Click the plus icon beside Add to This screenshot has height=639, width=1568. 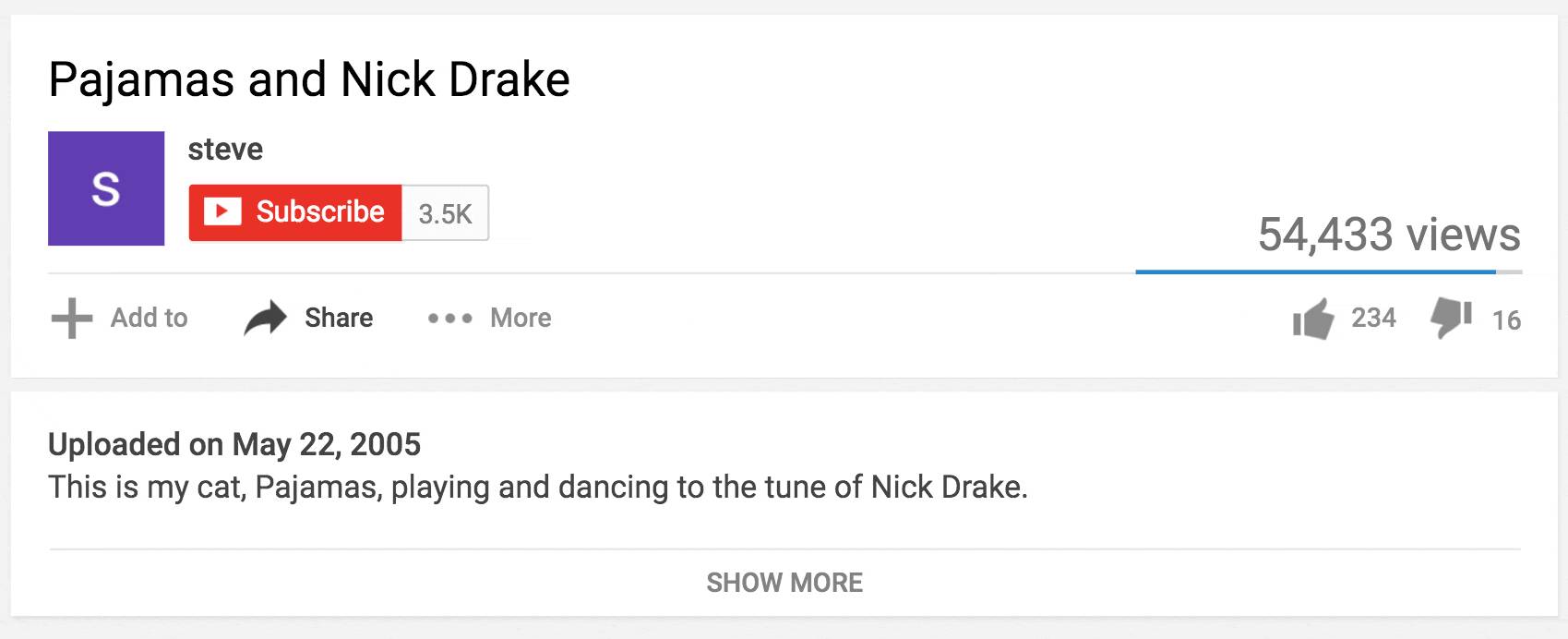pyautogui.click(x=72, y=319)
